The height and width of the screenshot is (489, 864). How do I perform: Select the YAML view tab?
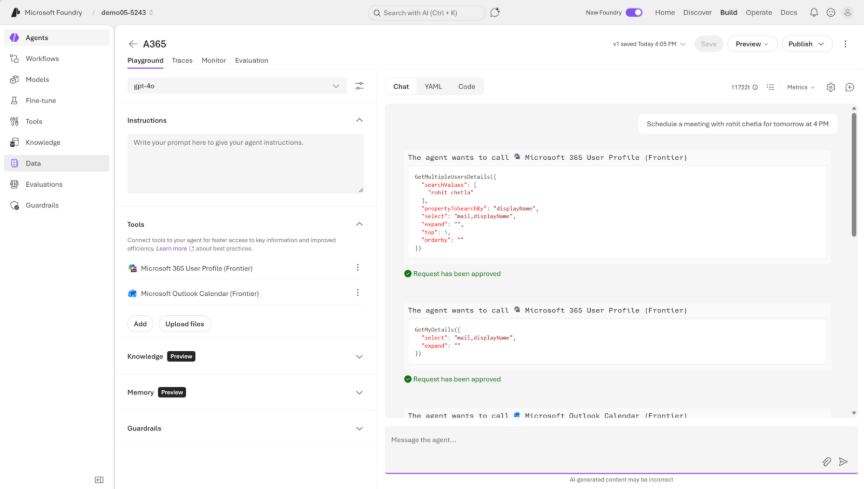[433, 87]
